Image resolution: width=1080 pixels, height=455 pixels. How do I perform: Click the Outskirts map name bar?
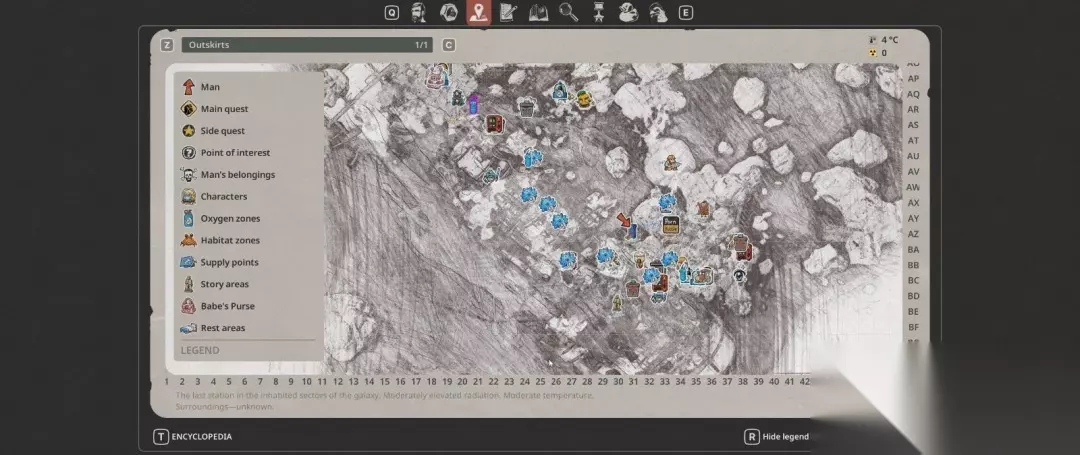click(x=307, y=45)
